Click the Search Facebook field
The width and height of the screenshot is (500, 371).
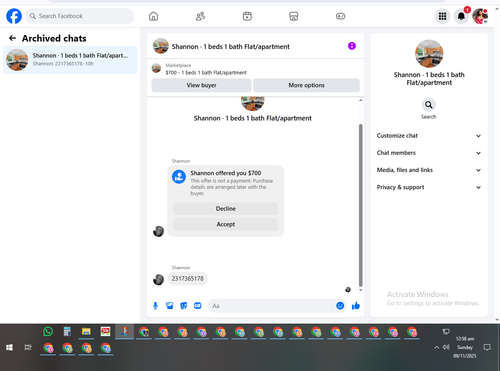click(x=80, y=16)
